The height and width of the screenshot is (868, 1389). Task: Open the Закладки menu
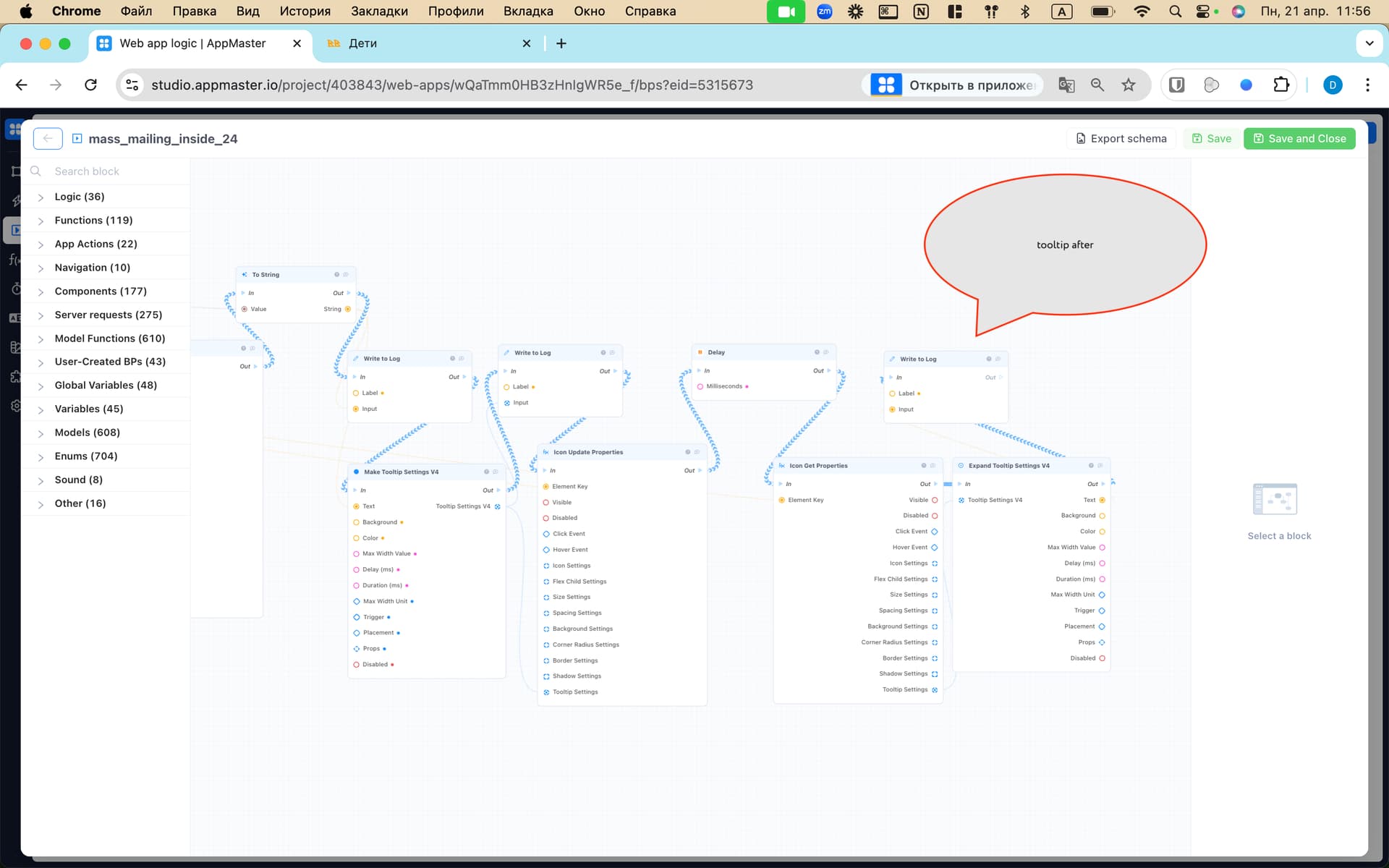point(379,12)
